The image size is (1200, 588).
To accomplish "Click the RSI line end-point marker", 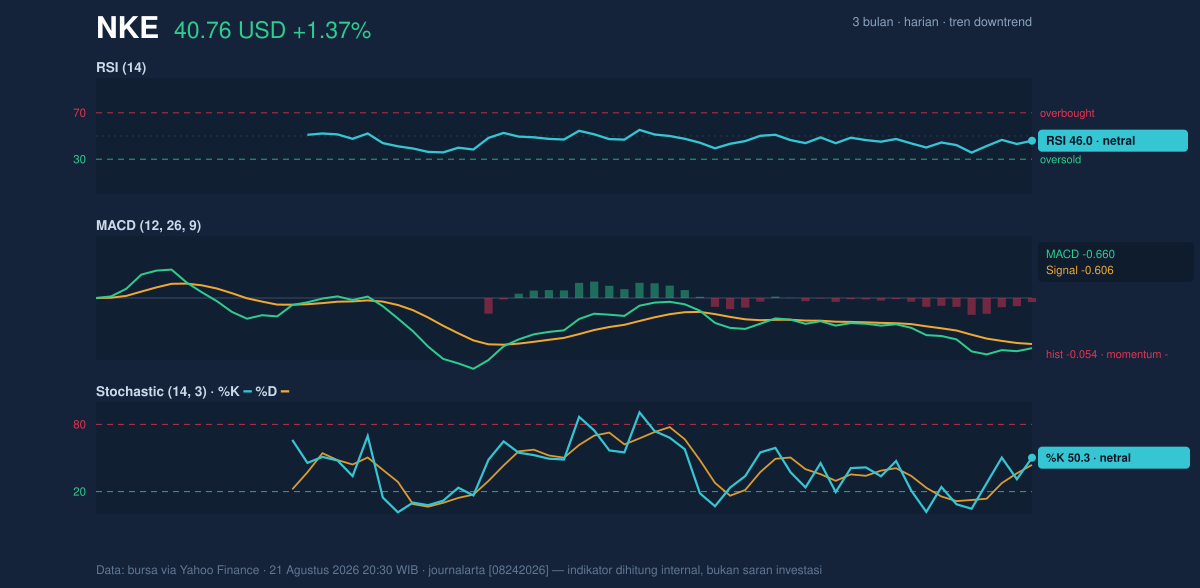I will coord(1032,141).
